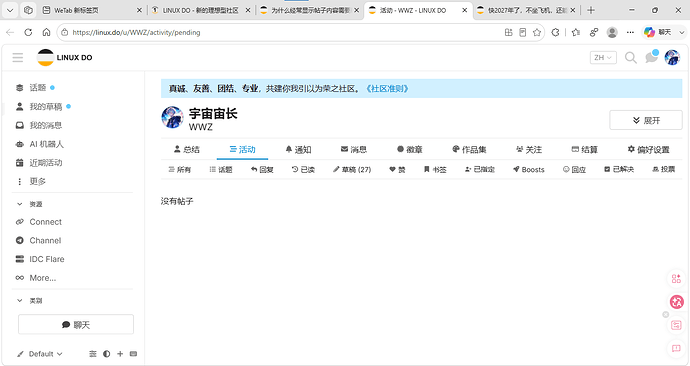Go to browser home page icon
Screen dimensions: 690x366
[46, 32]
